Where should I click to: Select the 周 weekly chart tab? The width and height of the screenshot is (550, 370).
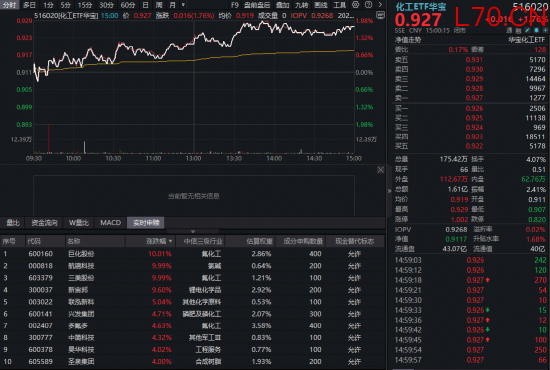point(159,5)
